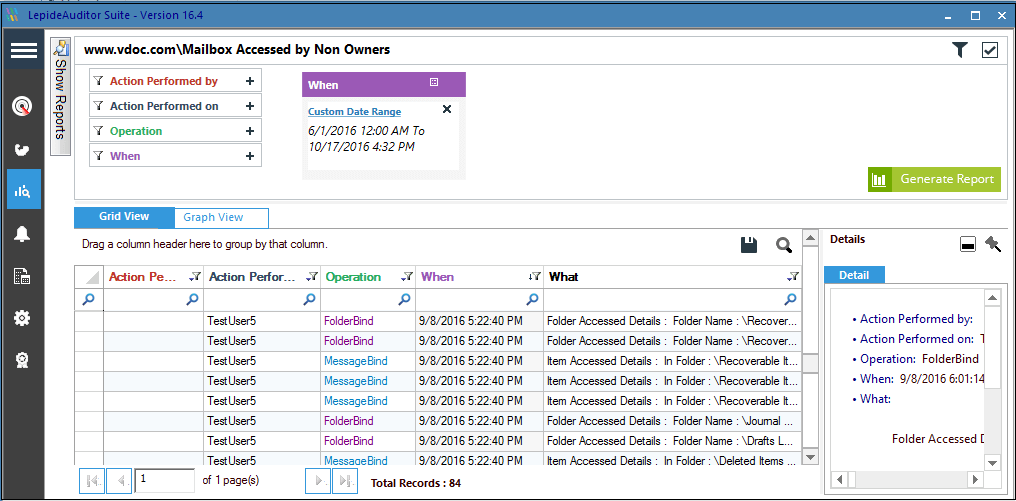The height and width of the screenshot is (501, 1016).
Task: Remove the Custom Date Range filter
Action: pos(446,109)
